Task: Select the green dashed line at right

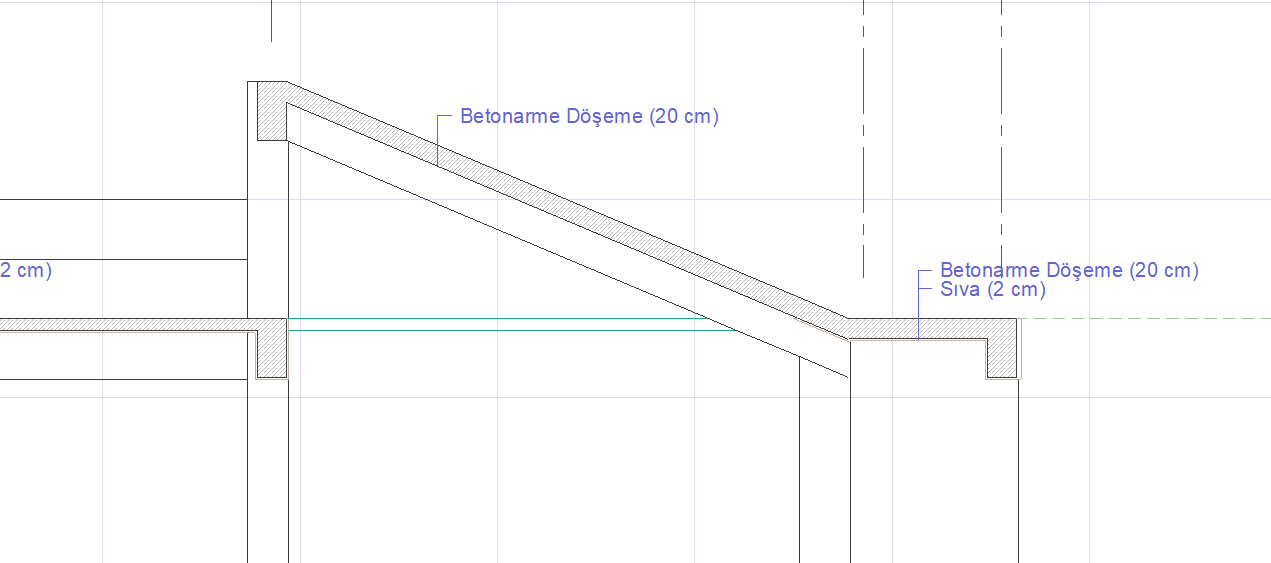Action: click(1150, 319)
